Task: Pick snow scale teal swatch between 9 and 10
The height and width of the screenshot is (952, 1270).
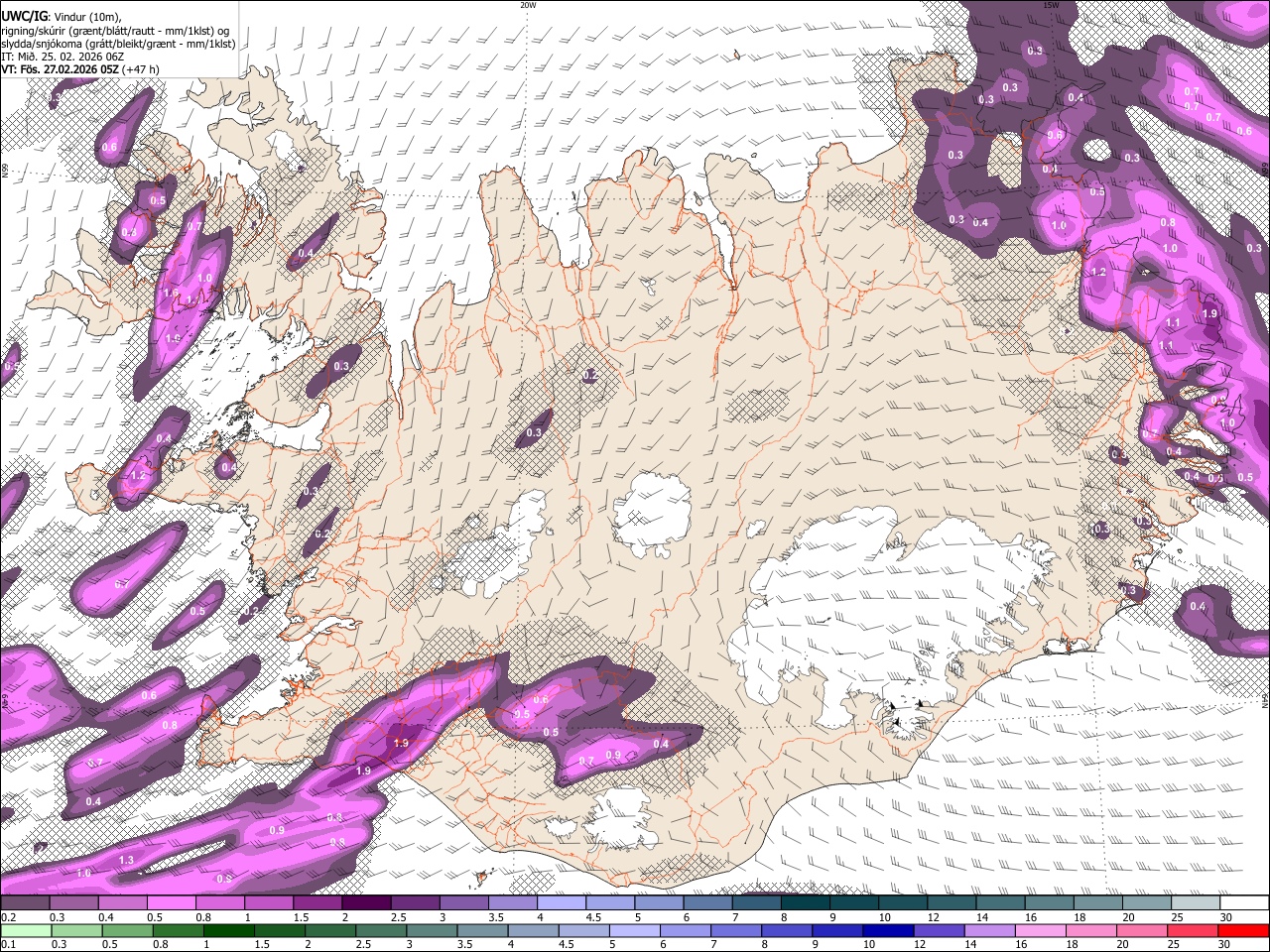Action: (x=854, y=903)
